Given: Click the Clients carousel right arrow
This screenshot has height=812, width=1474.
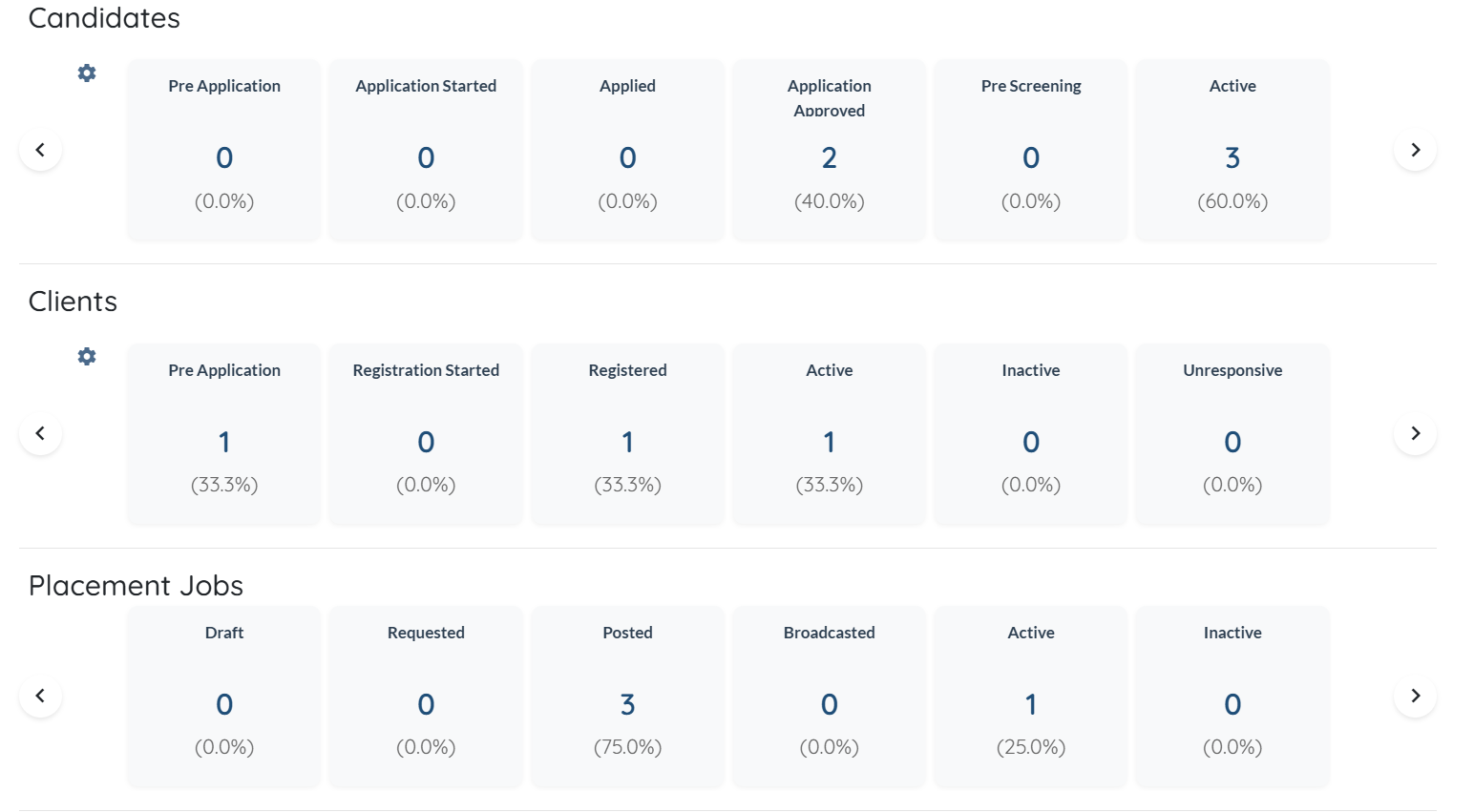Looking at the screenshot, I should (x=1415, y=433).
